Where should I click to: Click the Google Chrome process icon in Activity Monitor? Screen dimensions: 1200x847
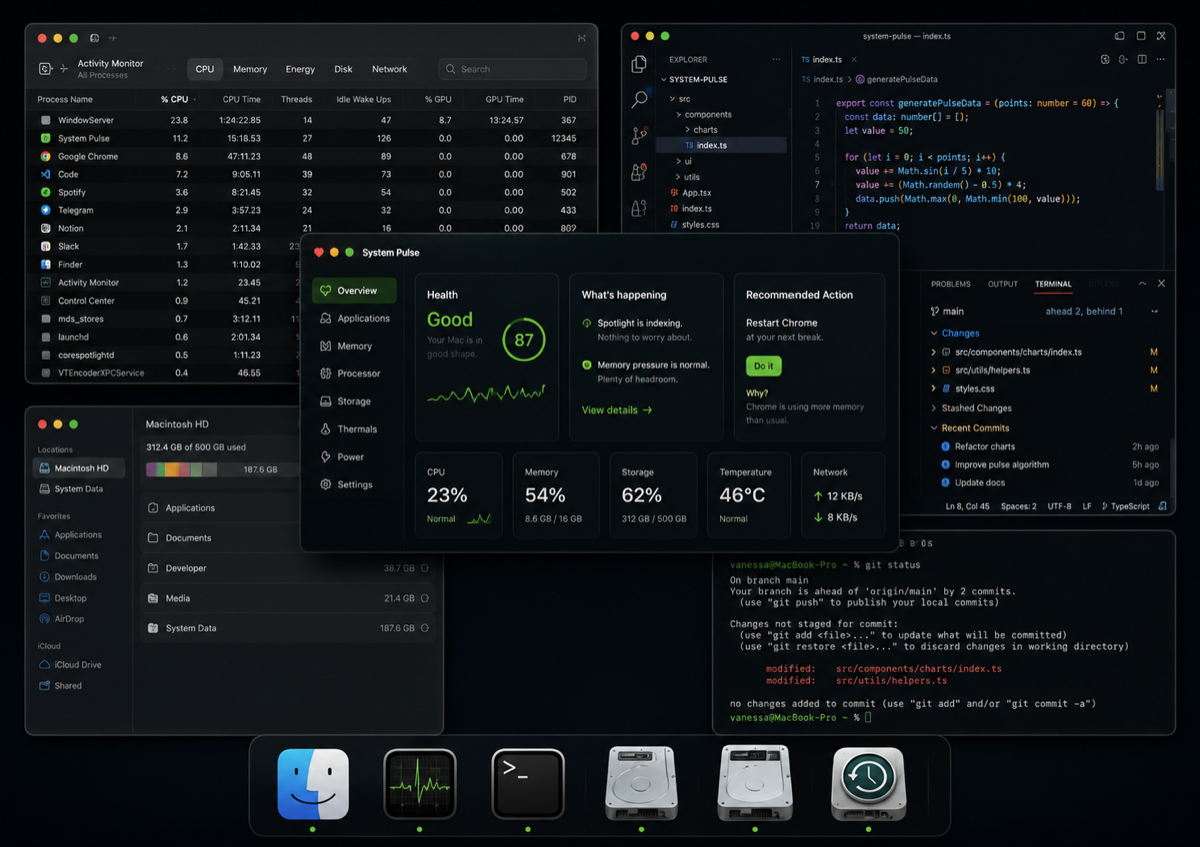pyautogui.click(x=46, y=156)
